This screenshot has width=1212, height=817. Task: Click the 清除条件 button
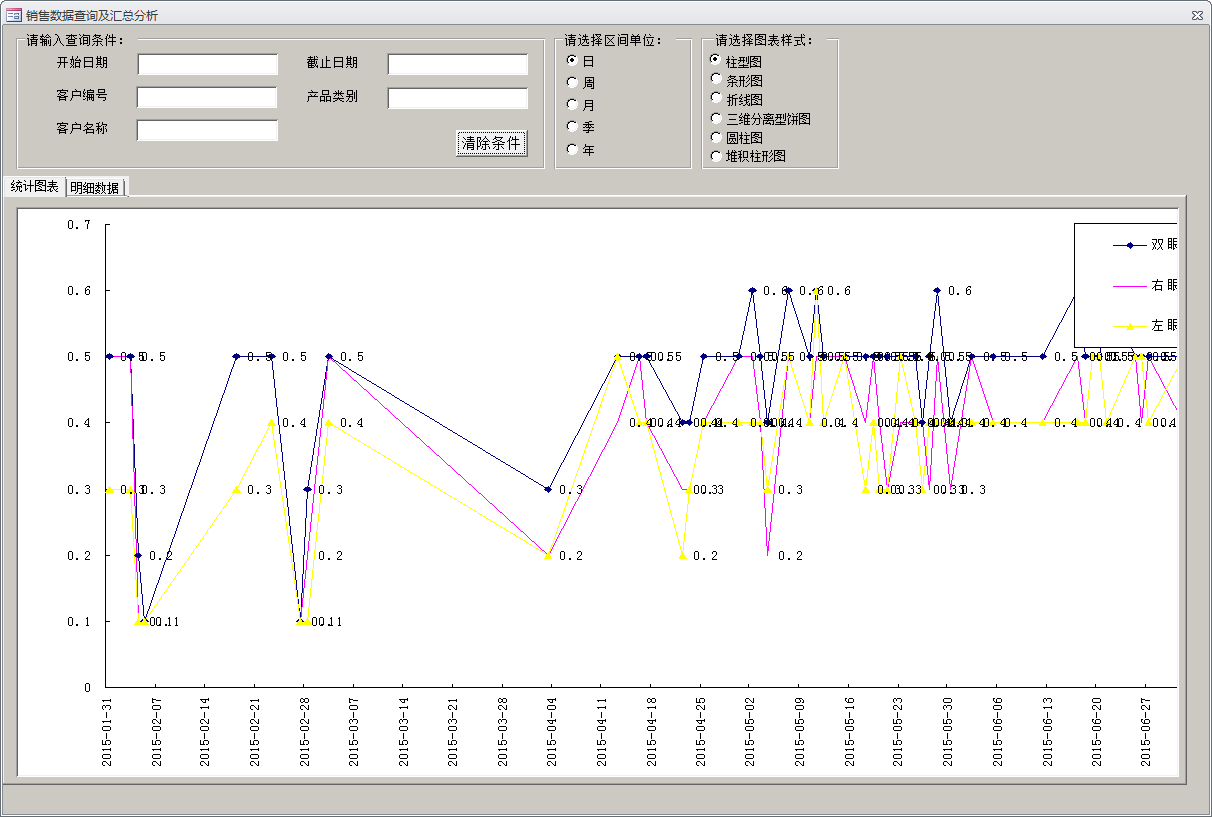[491, 143]
